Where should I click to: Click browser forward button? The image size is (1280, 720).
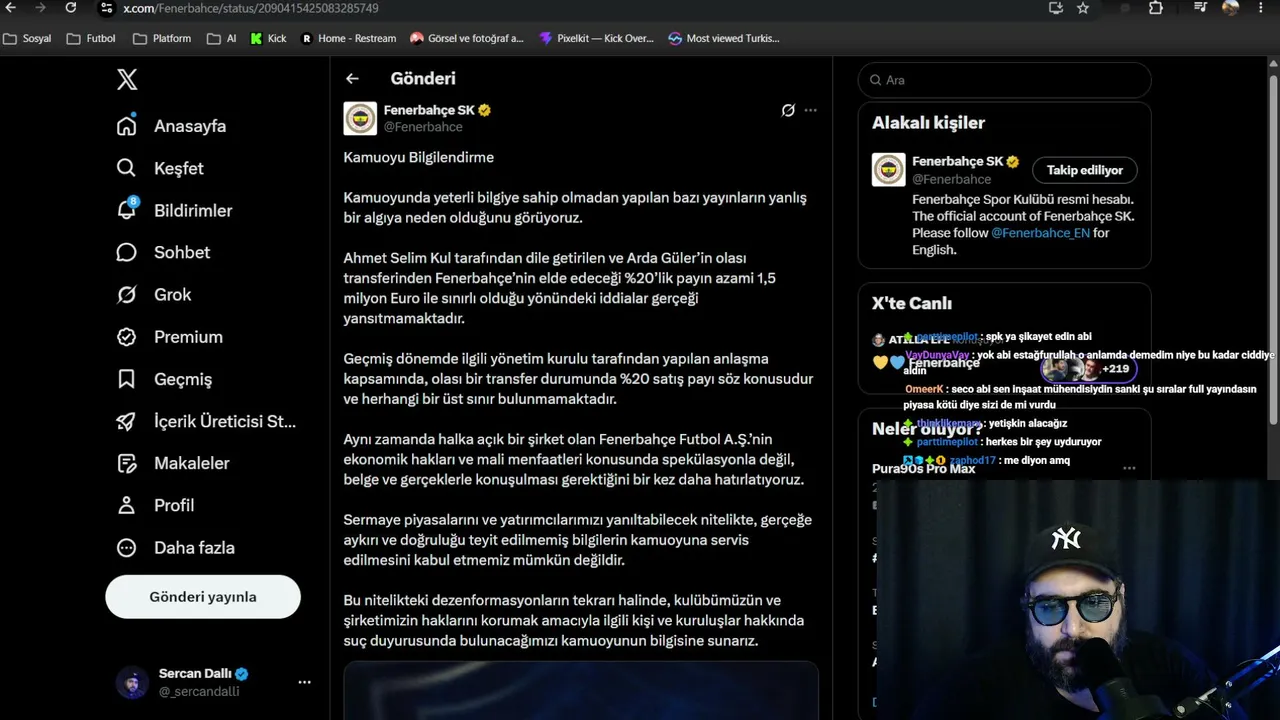click(x=42, y=8)
